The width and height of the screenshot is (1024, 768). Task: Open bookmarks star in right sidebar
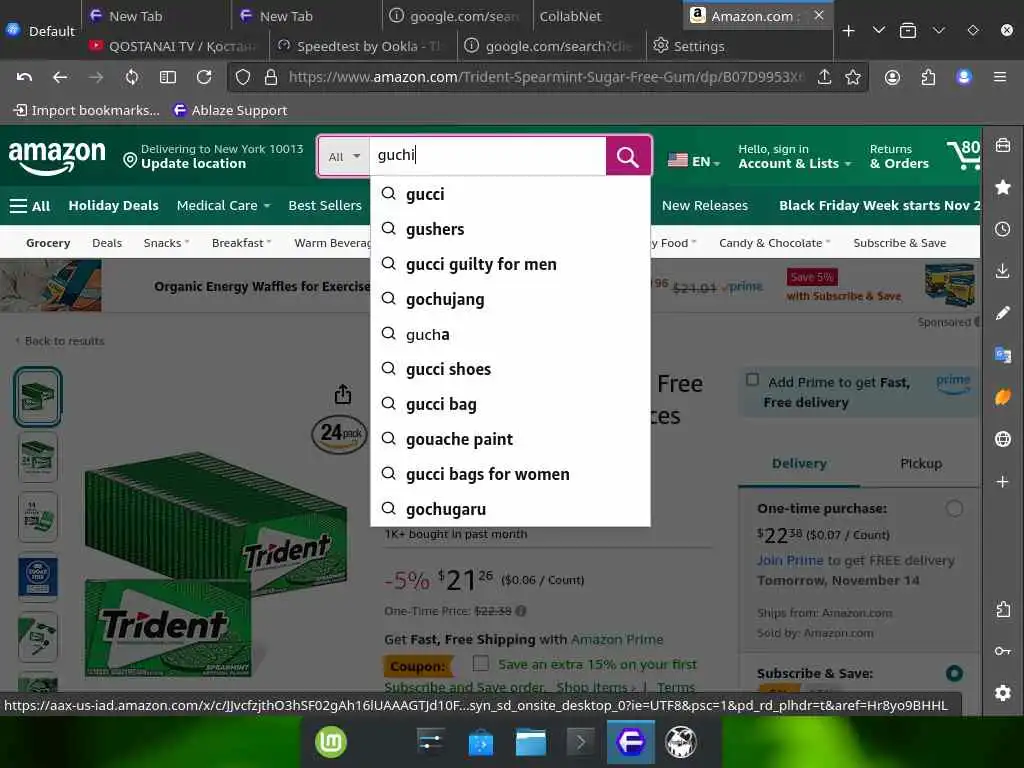(x=1003, y=187)
